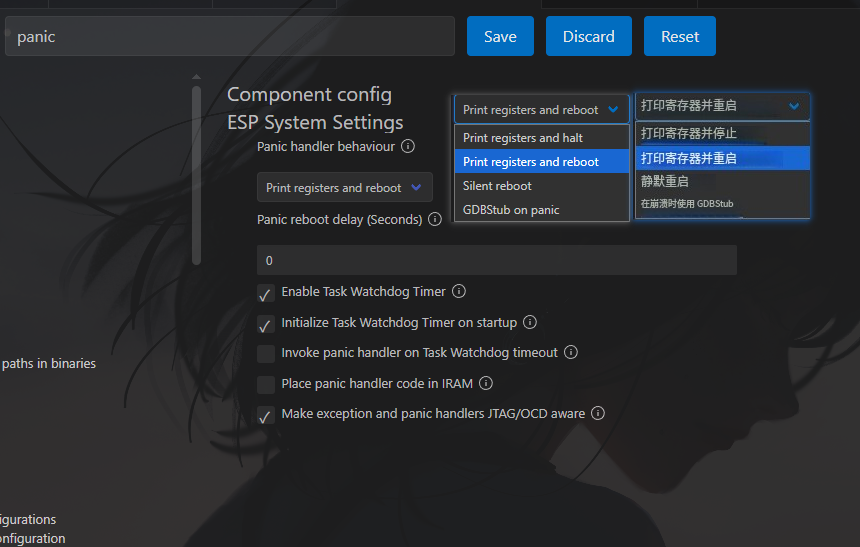The width and height of the screenshot is (860, 547).
Task: Select the highlighted 打印寄存器并重启 option
Action: click(x=722, y=158)
